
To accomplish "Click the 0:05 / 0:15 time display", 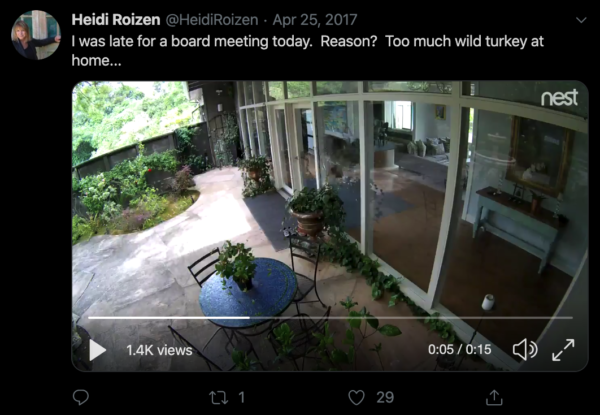I will click(x=459, y=350).
